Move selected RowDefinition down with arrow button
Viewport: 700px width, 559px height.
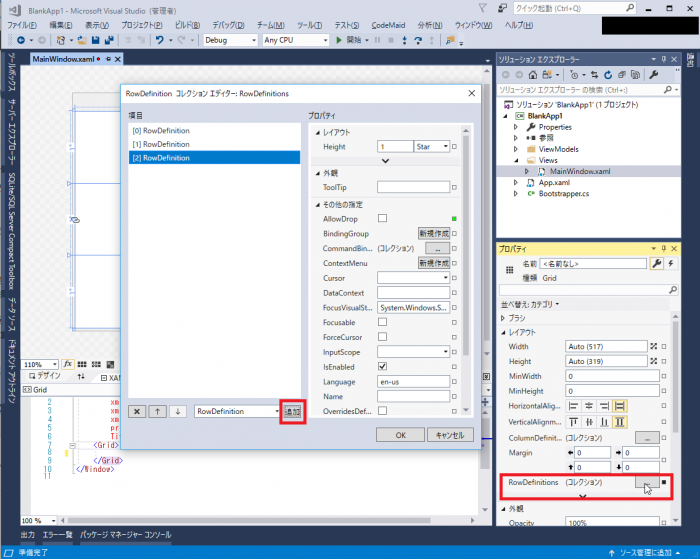(177, 411)
